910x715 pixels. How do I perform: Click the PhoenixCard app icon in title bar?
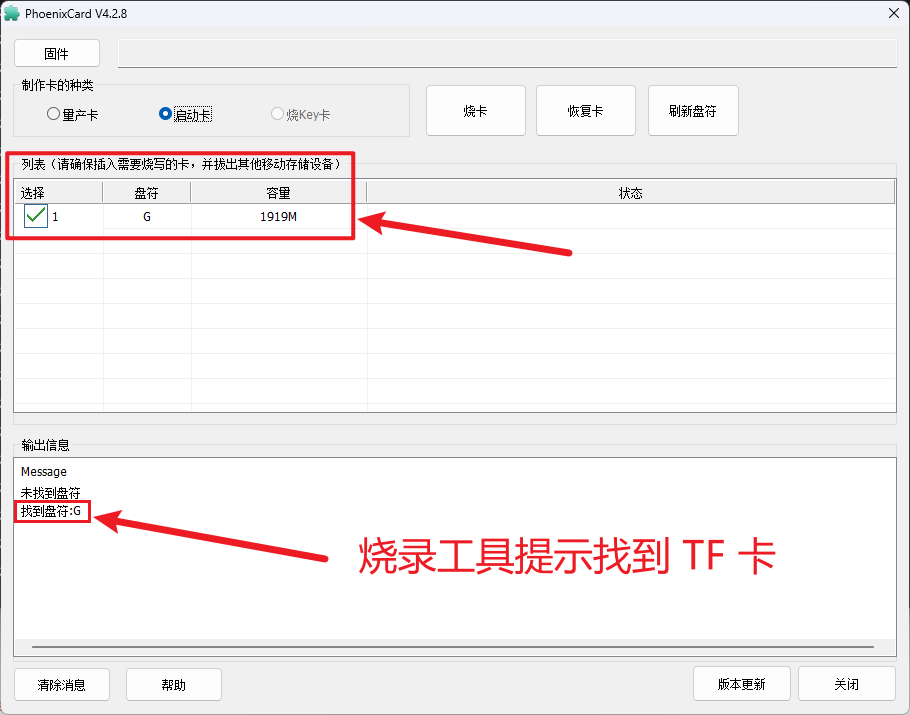point(12,13)
